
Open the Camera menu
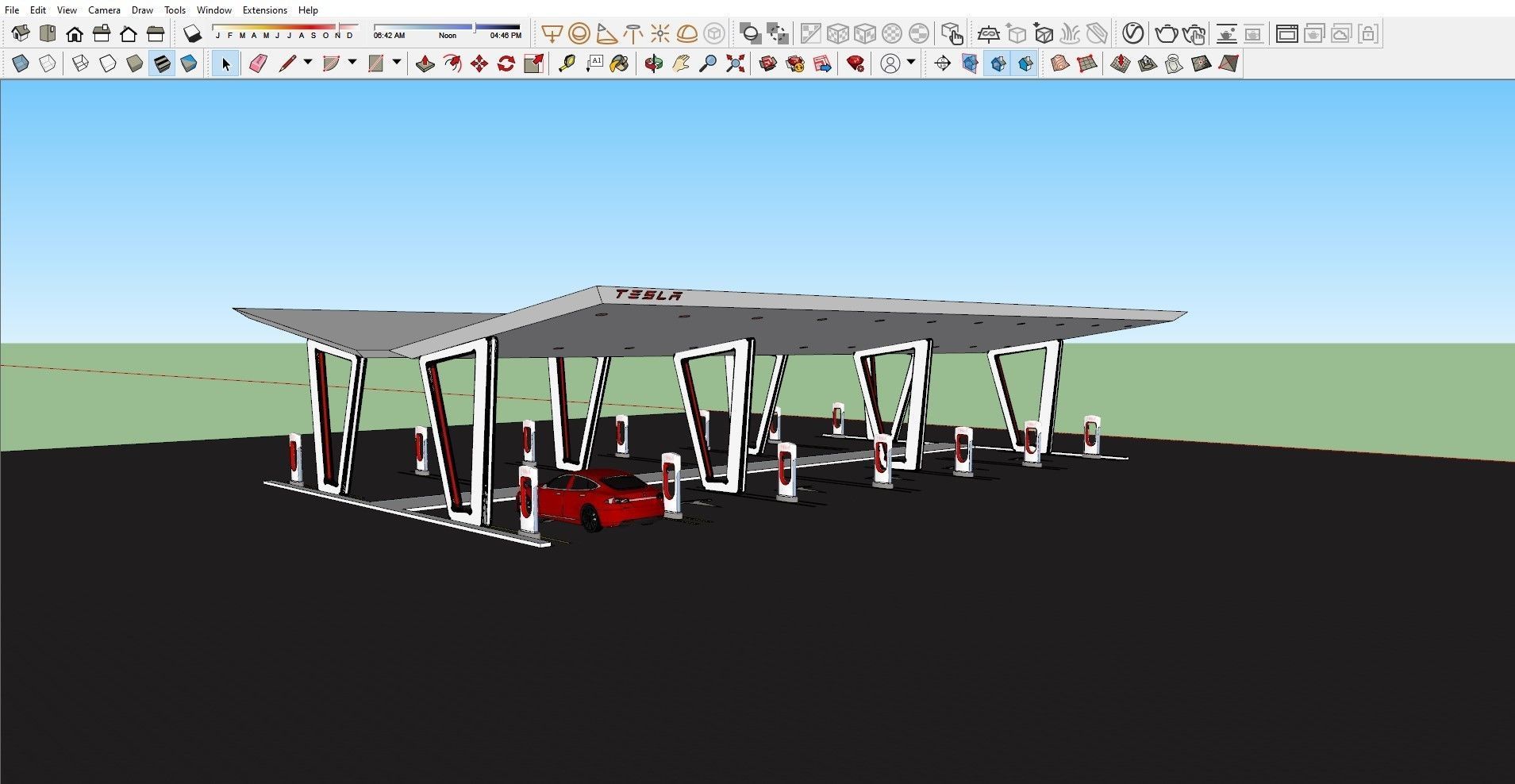pyautogui.click(x=104, y=10)
